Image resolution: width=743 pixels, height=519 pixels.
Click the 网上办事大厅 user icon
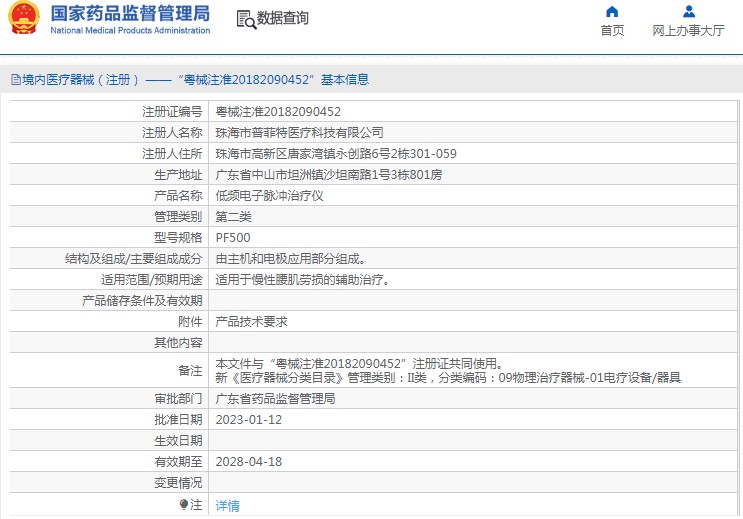(689, 11)
